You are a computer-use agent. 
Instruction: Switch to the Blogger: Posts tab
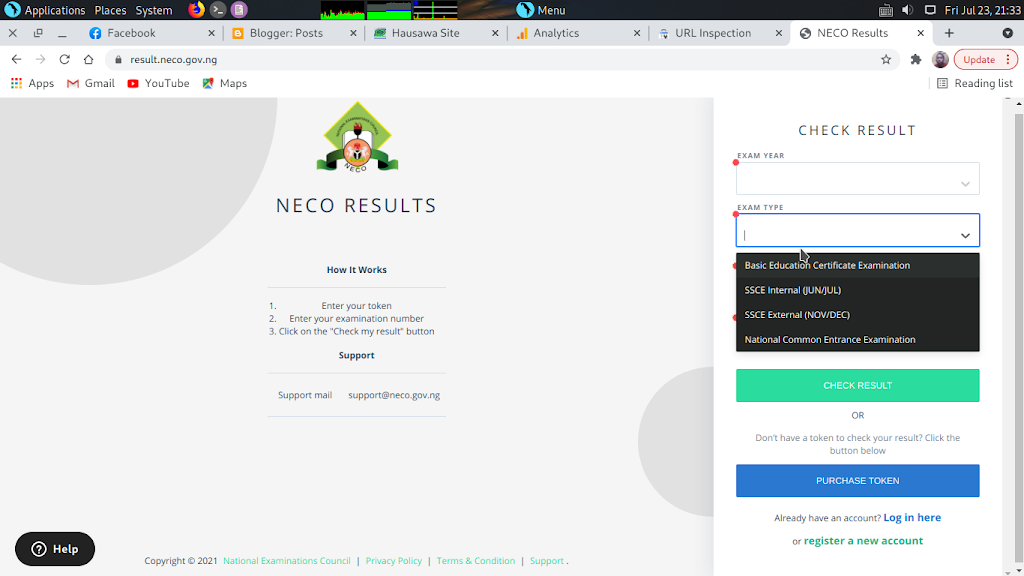(x=293, y=33)
